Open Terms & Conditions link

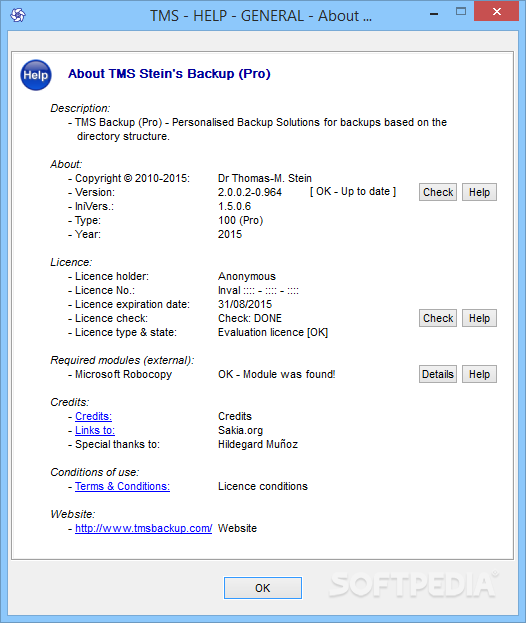(x=122, y=486)
